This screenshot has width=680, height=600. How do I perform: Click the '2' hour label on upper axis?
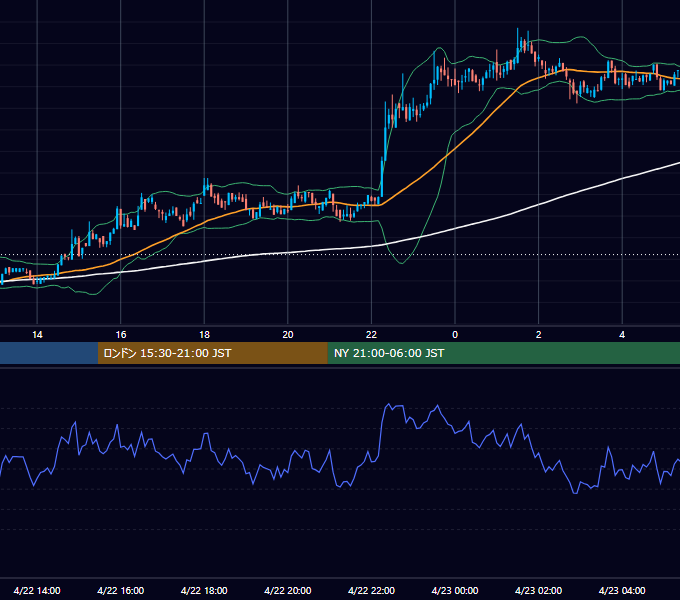click(539, 335)
